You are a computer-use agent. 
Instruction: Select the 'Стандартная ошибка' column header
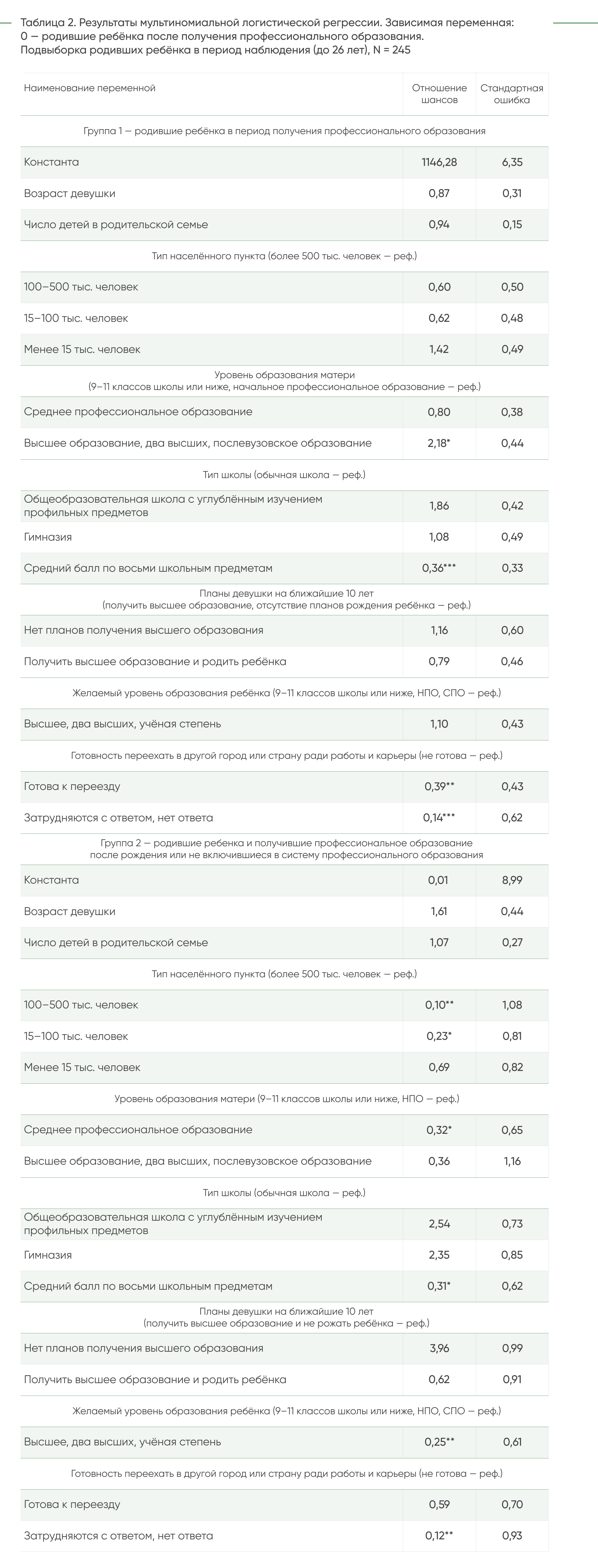511,94
